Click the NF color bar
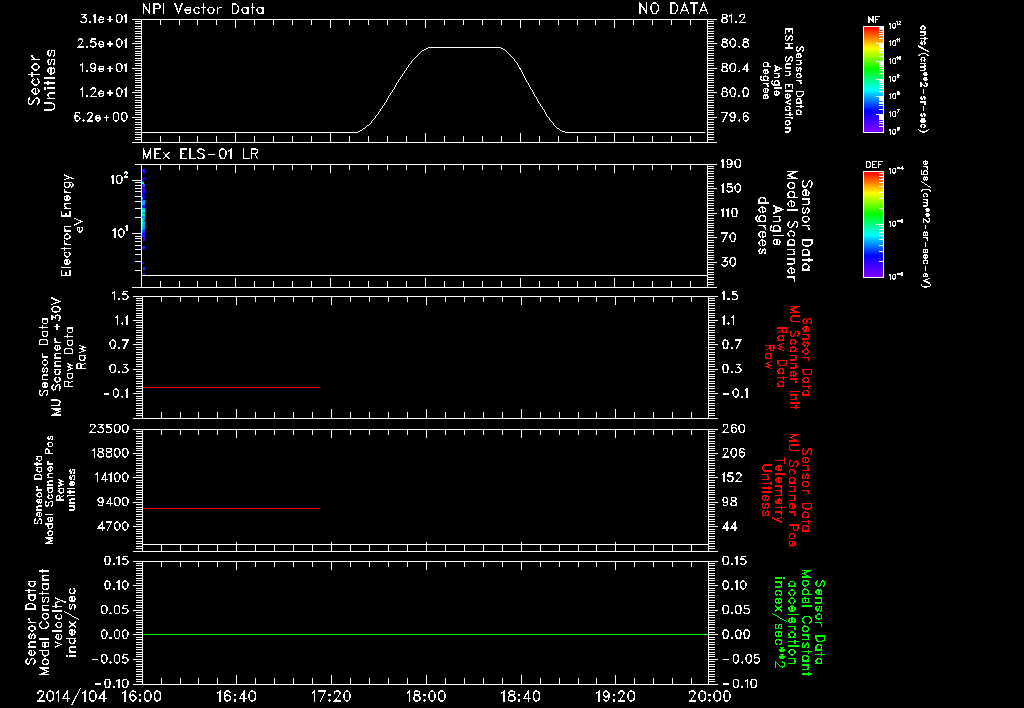Image resolution: width=1024 pixels, height=708 pixels. (873, 78)
